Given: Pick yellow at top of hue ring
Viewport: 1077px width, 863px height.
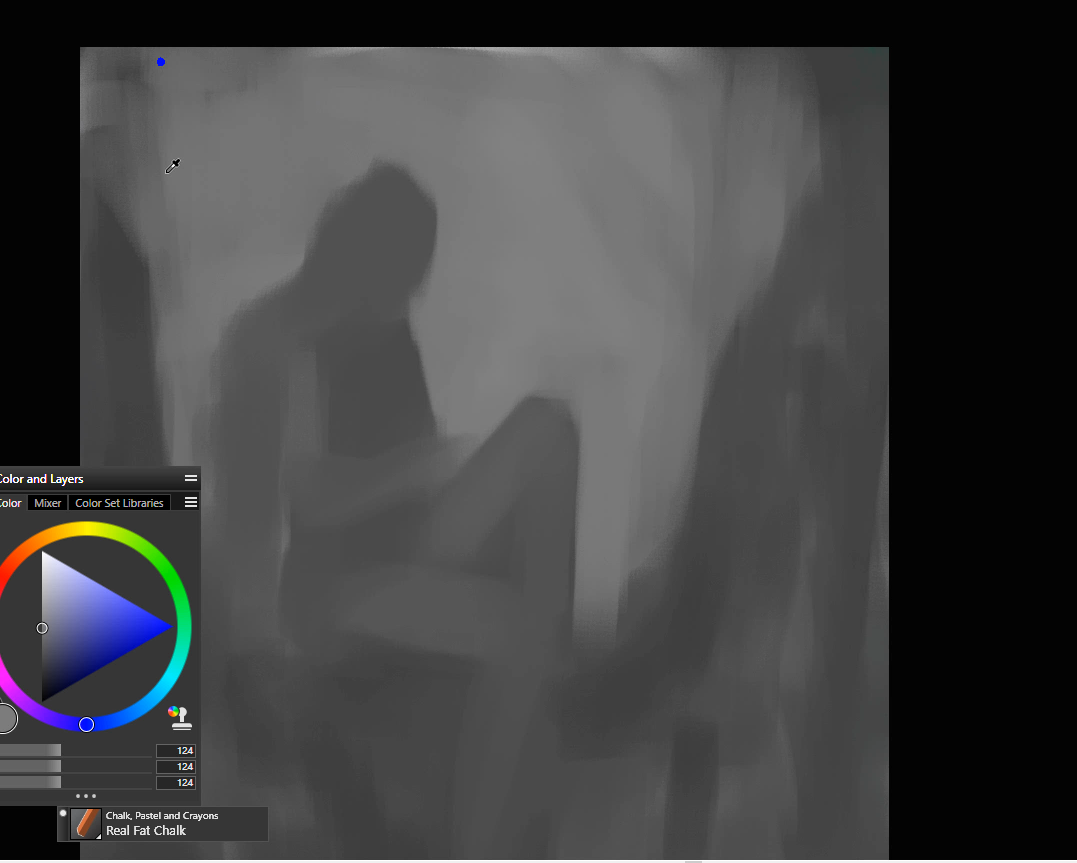Looking at the screenshot, I should coord(88,530).
